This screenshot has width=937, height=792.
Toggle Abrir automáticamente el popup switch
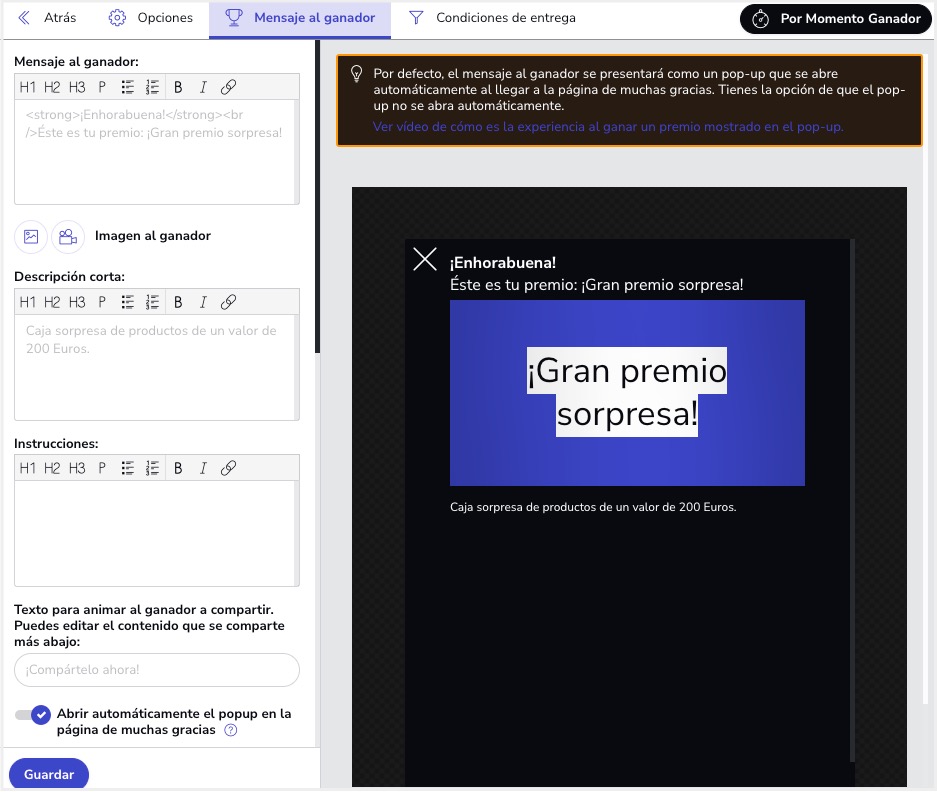[33, 715]
